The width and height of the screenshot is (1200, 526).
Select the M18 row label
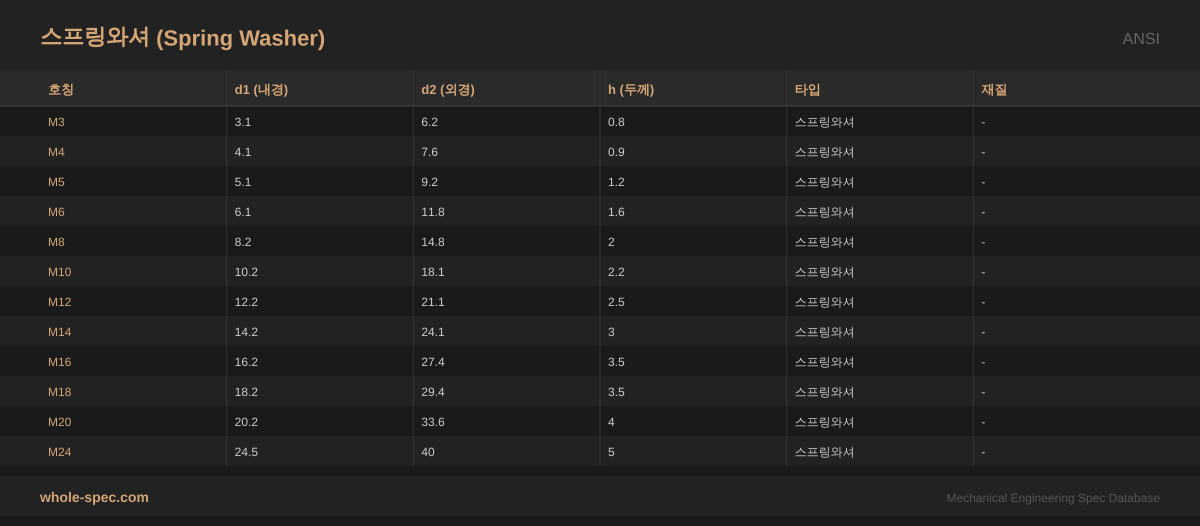coord(60,392)
